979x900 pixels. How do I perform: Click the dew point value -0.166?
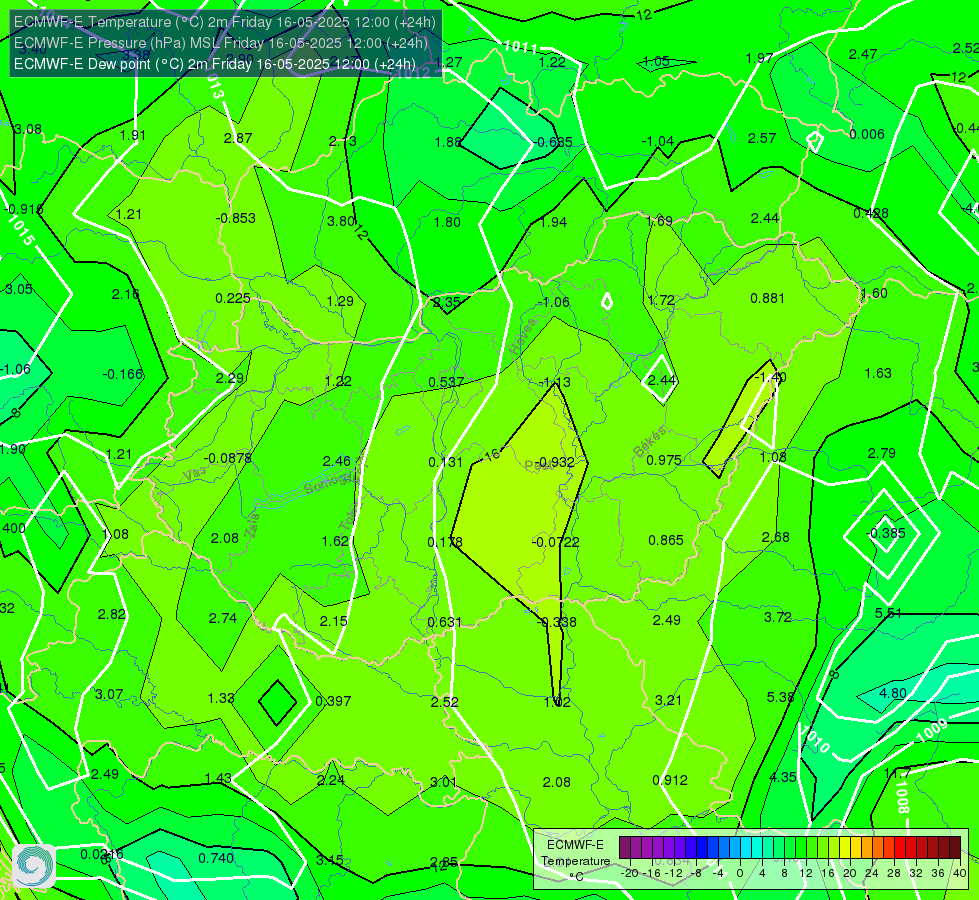tap(123, 374)
